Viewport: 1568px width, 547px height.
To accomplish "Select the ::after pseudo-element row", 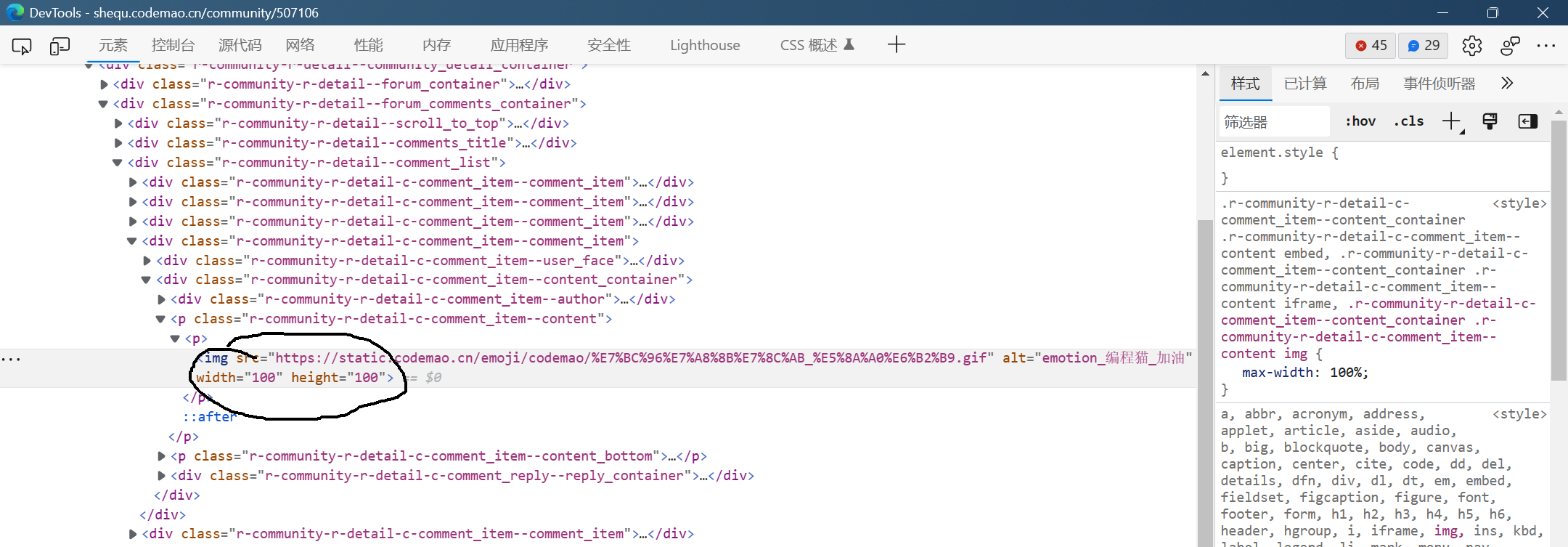I will point(210,417).
